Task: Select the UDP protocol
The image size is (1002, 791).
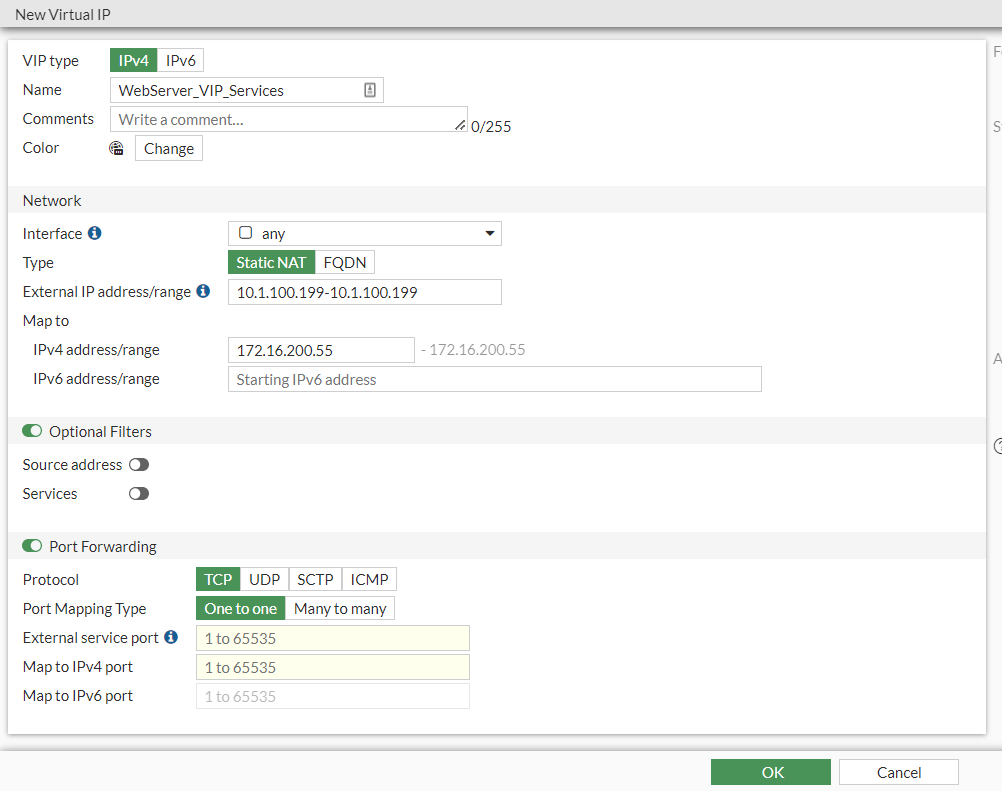Action: (263, 579)
